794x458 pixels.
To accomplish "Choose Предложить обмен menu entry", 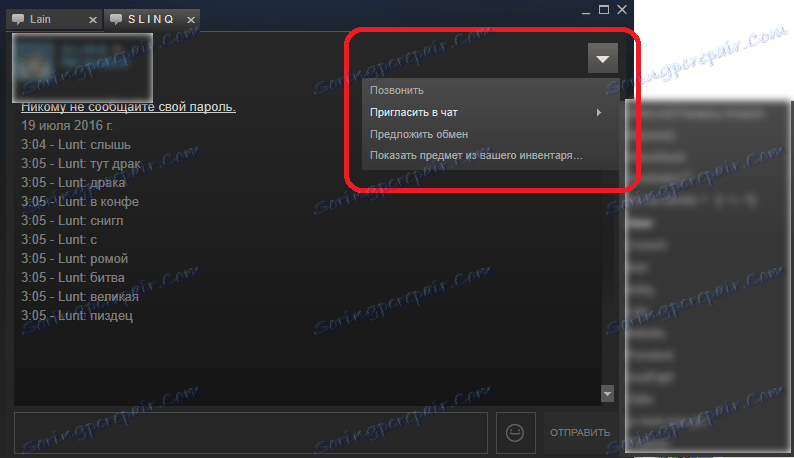I will (489, 134).
